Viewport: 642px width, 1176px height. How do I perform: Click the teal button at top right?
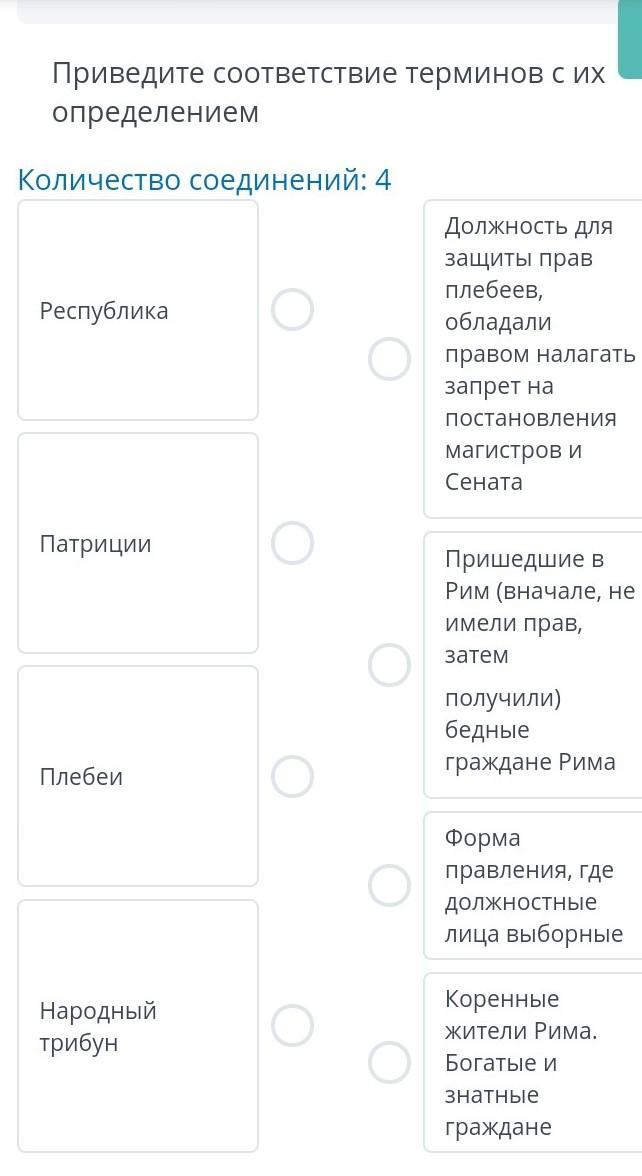click(630, 40)
